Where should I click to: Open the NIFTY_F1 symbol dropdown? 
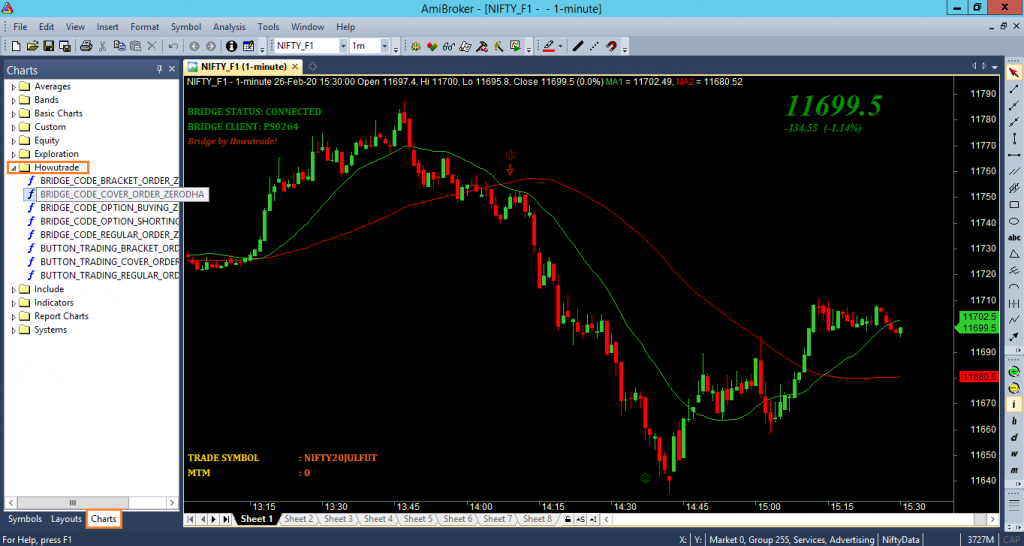pyautogui.click(x=344, y=46)
